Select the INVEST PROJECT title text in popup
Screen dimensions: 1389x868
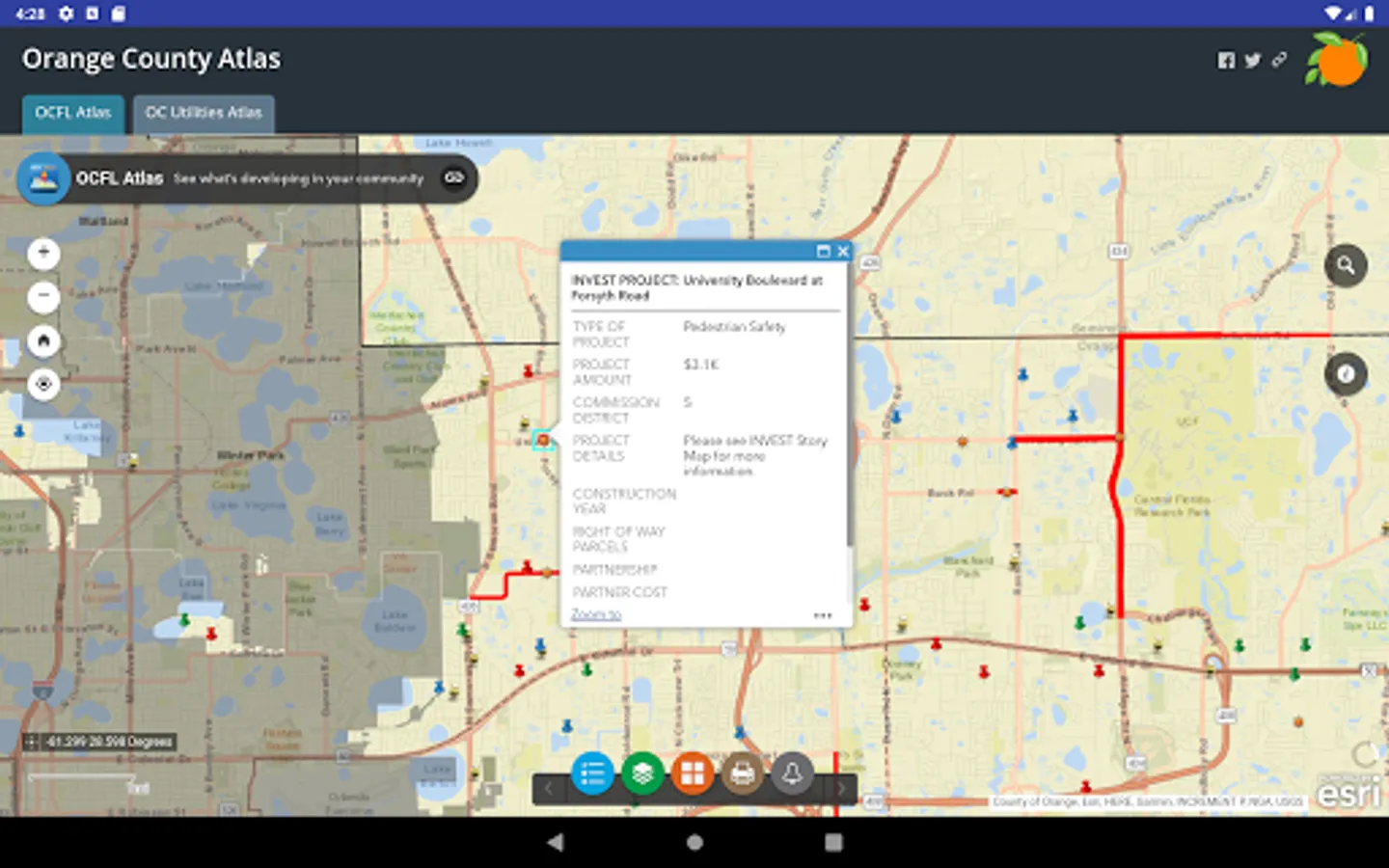point(696,288)
